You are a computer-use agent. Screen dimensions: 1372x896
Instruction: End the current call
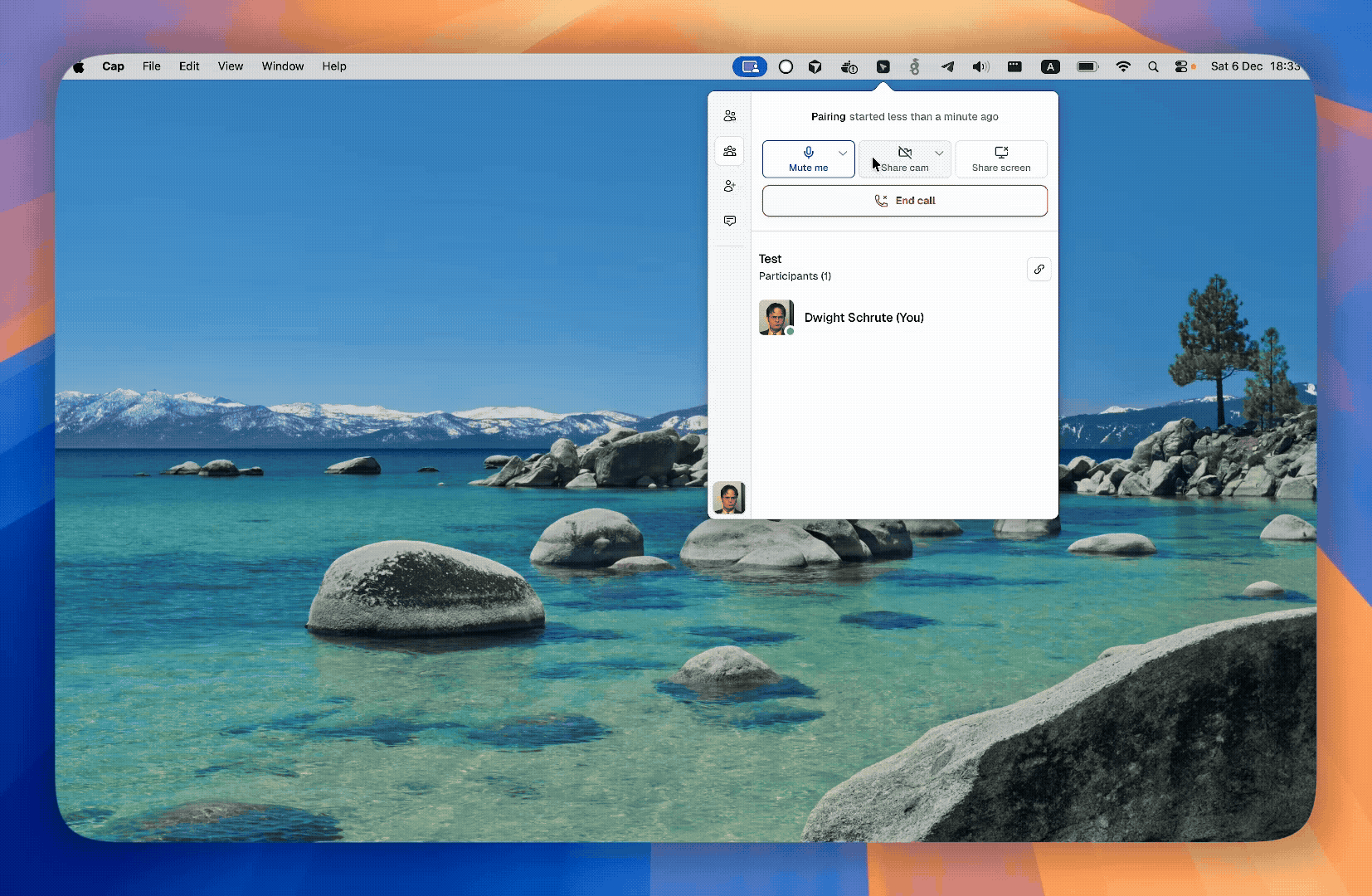point(904,201)
